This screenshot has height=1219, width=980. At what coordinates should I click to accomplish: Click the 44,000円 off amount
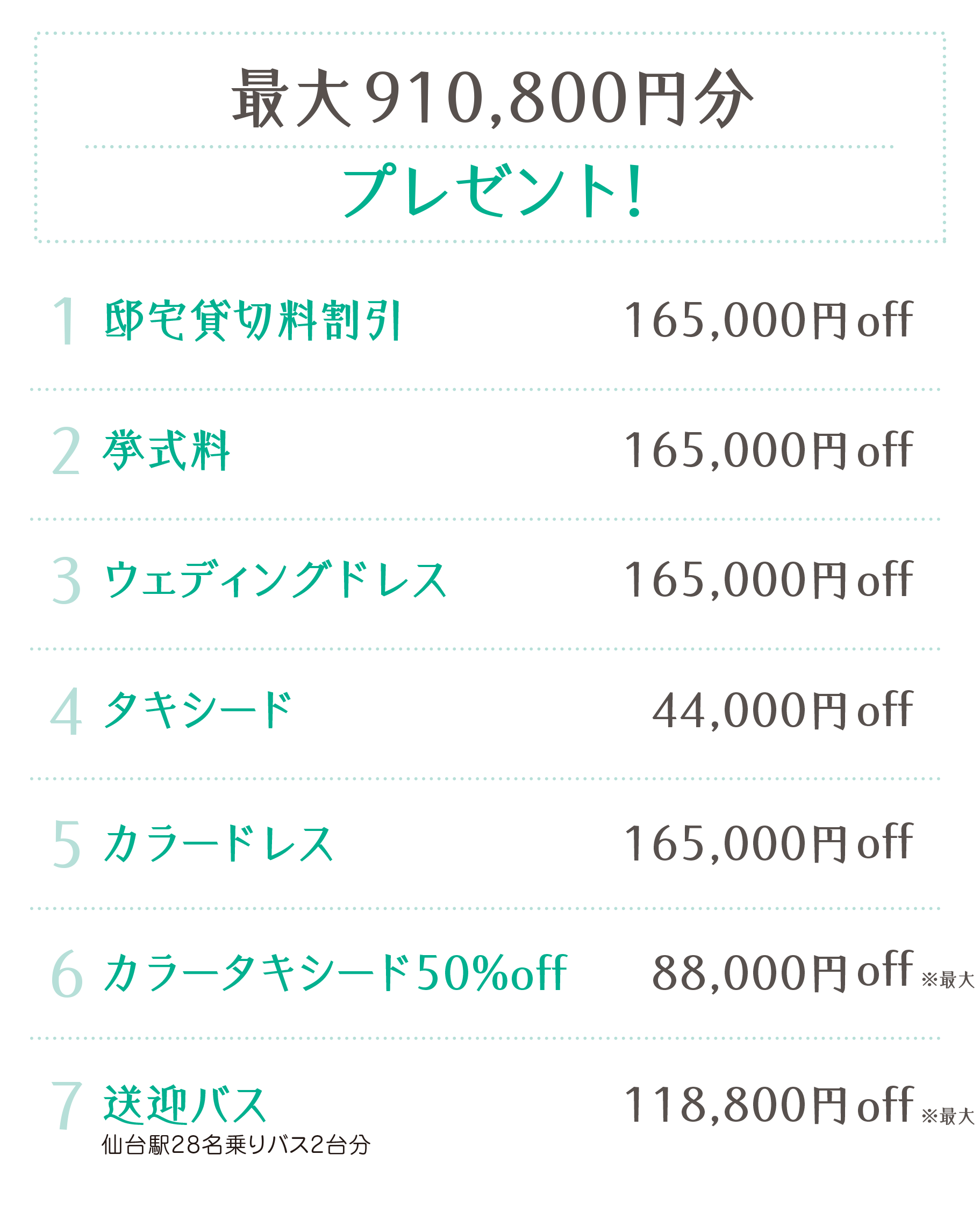point(783,710)
